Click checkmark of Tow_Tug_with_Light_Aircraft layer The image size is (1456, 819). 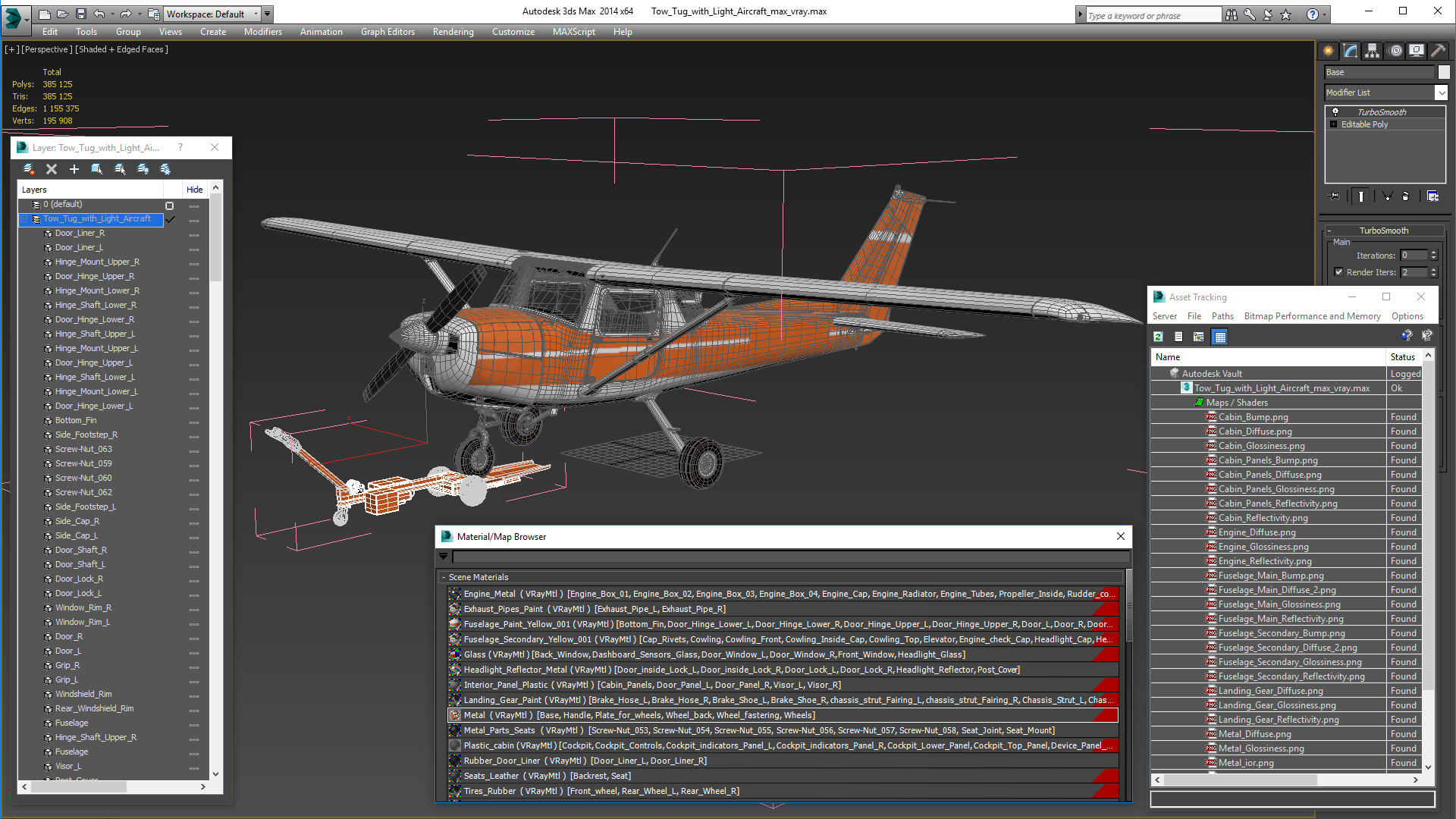click(170, 219)
